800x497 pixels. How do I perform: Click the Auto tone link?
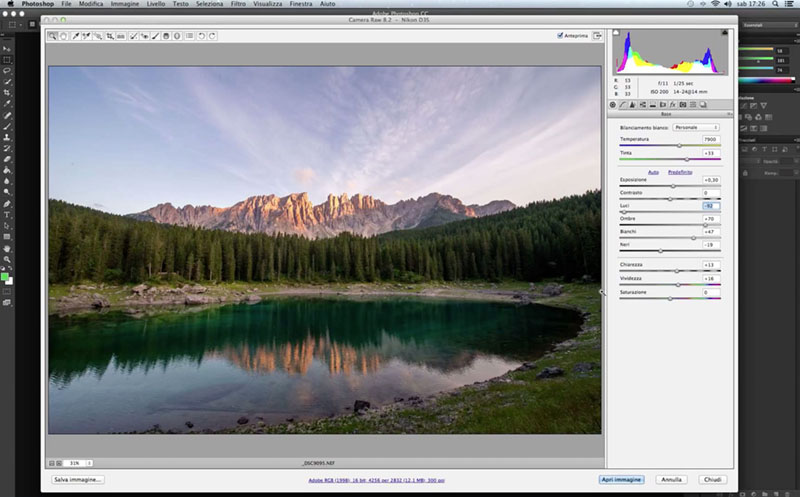pyautogui.click(x=653, y=172)
